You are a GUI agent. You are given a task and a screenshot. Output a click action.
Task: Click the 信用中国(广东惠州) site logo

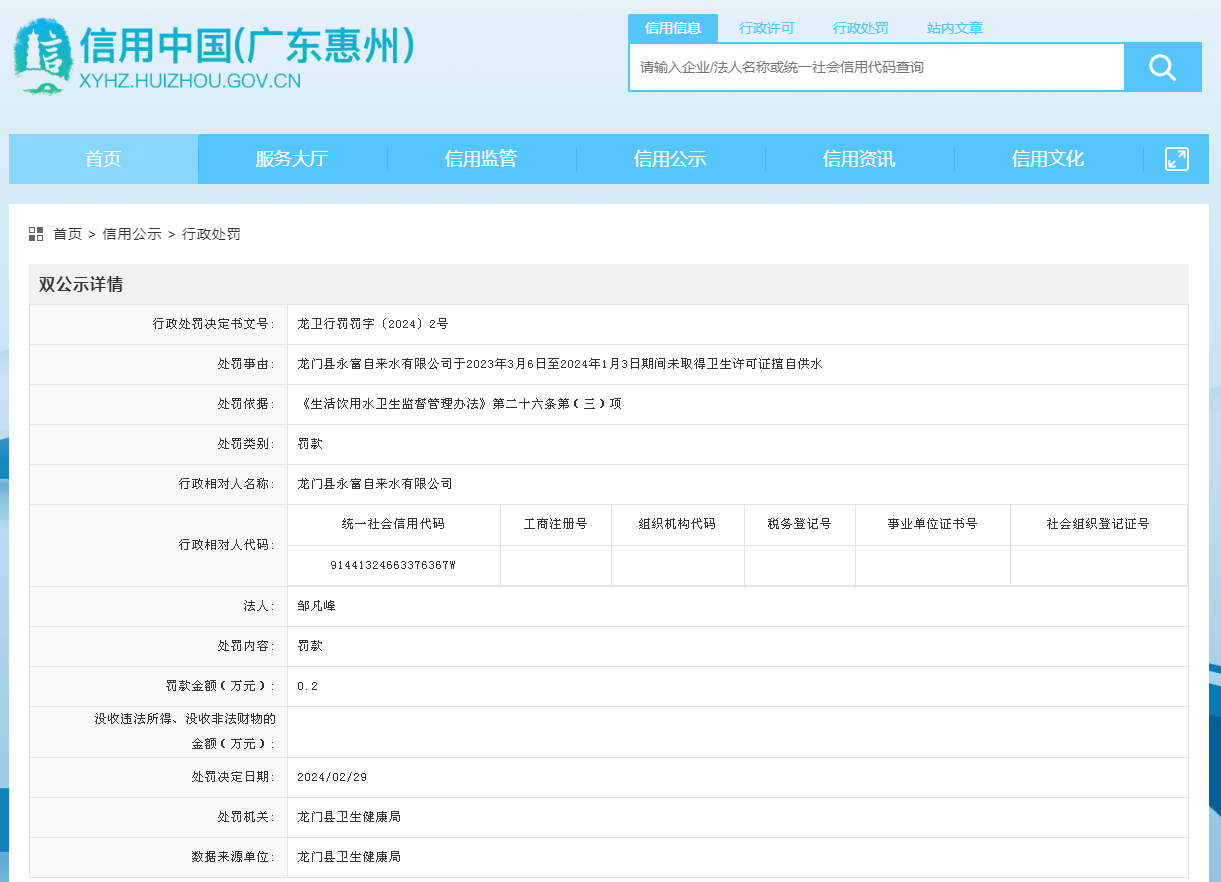coord(213,57)
